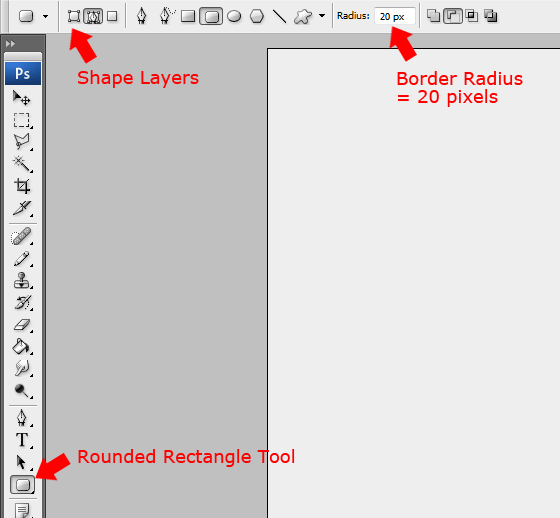
Task: Select the Slice tool
Action: (x=22, y=208)
